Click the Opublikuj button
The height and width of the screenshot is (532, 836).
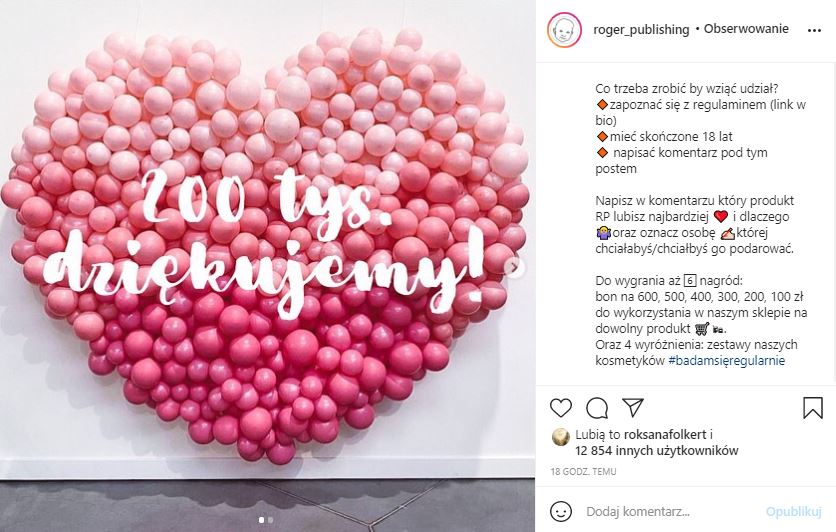793,512
